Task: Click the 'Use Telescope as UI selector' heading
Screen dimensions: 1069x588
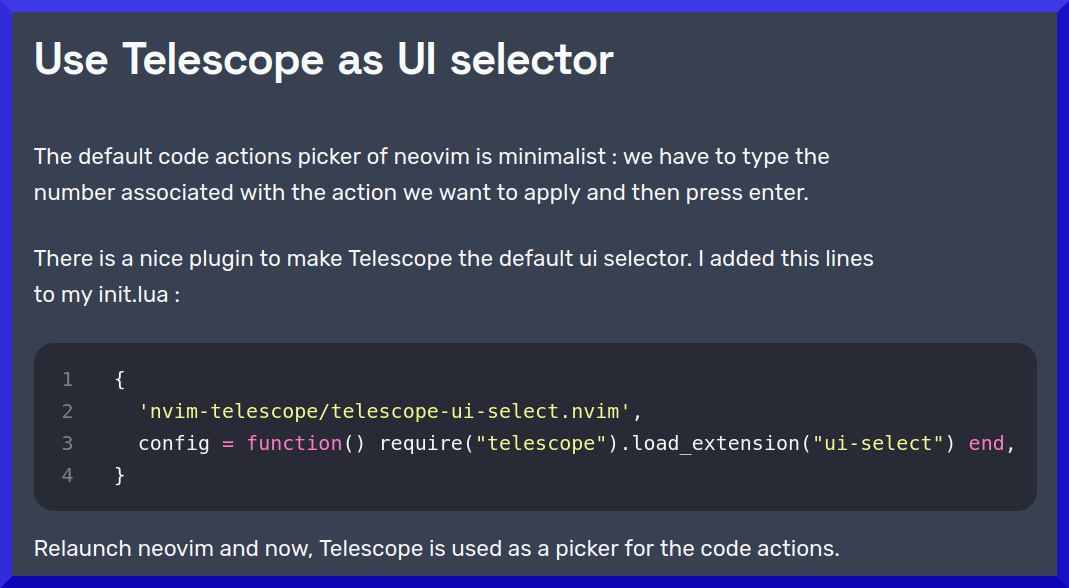Action: click(x=324, y=59)
